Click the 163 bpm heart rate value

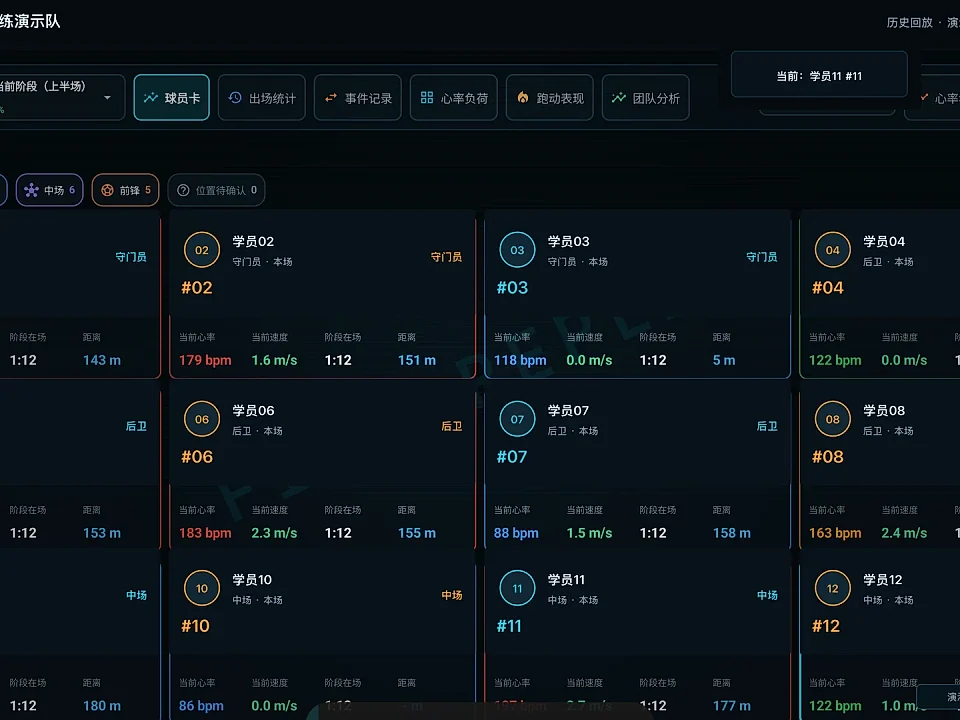click(x=835, y=533)
